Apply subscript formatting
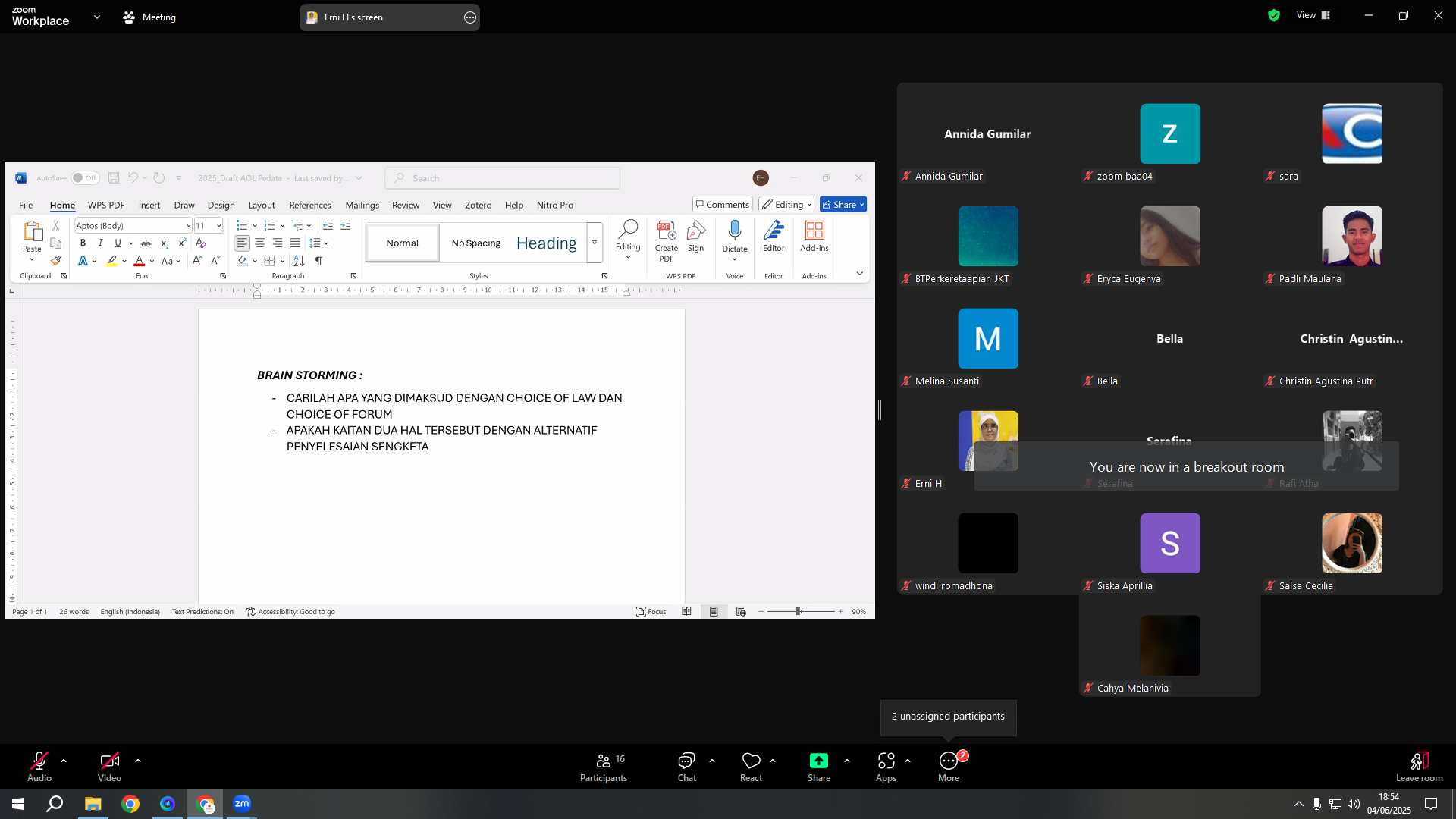1456x819 pixels. (165, 243)
